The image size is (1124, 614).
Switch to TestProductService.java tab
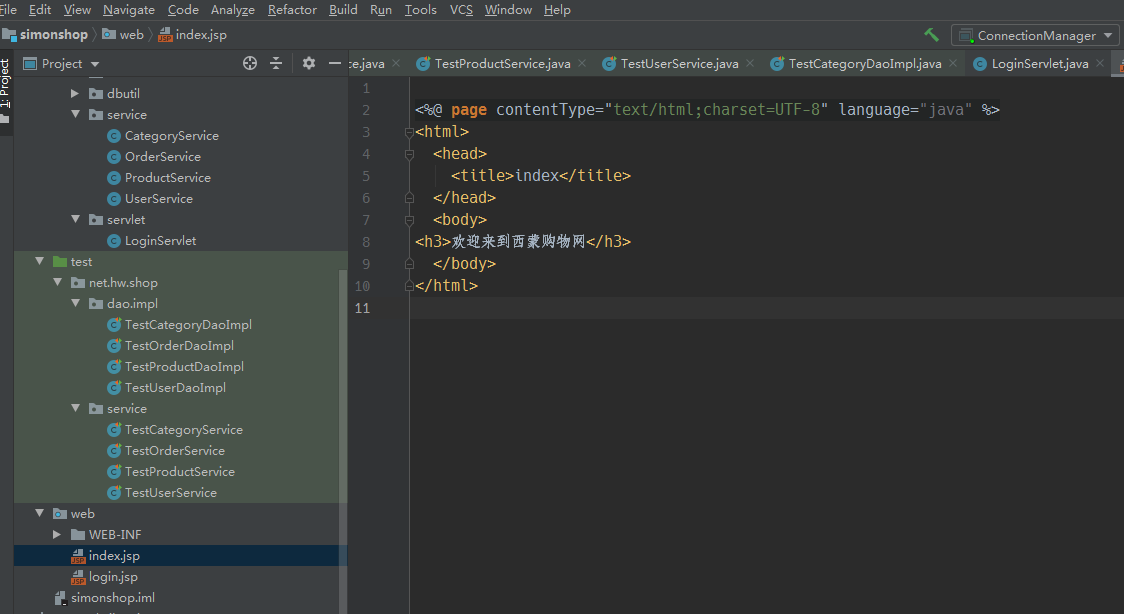click(x=502, y=64)
